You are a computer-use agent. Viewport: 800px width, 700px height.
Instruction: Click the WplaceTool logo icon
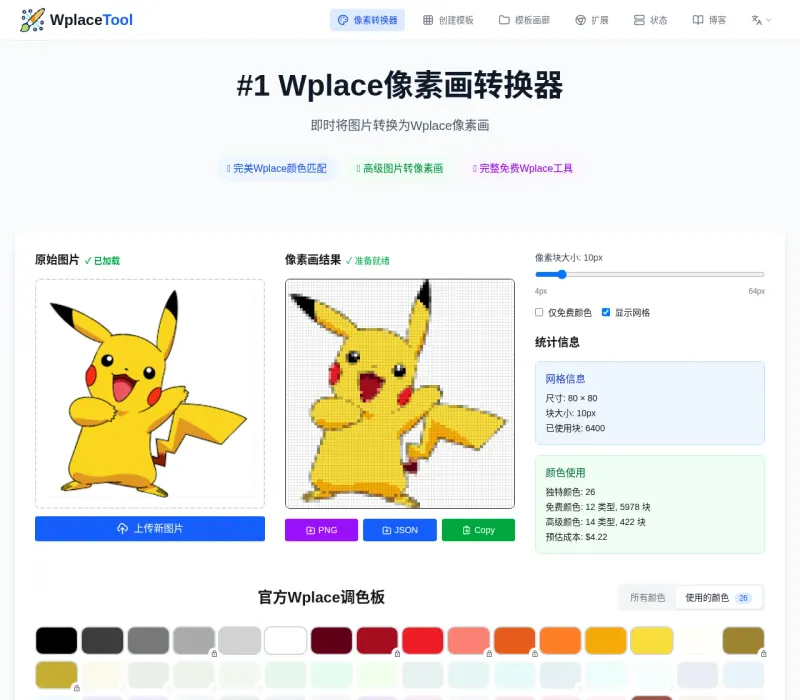pos(32,20)
